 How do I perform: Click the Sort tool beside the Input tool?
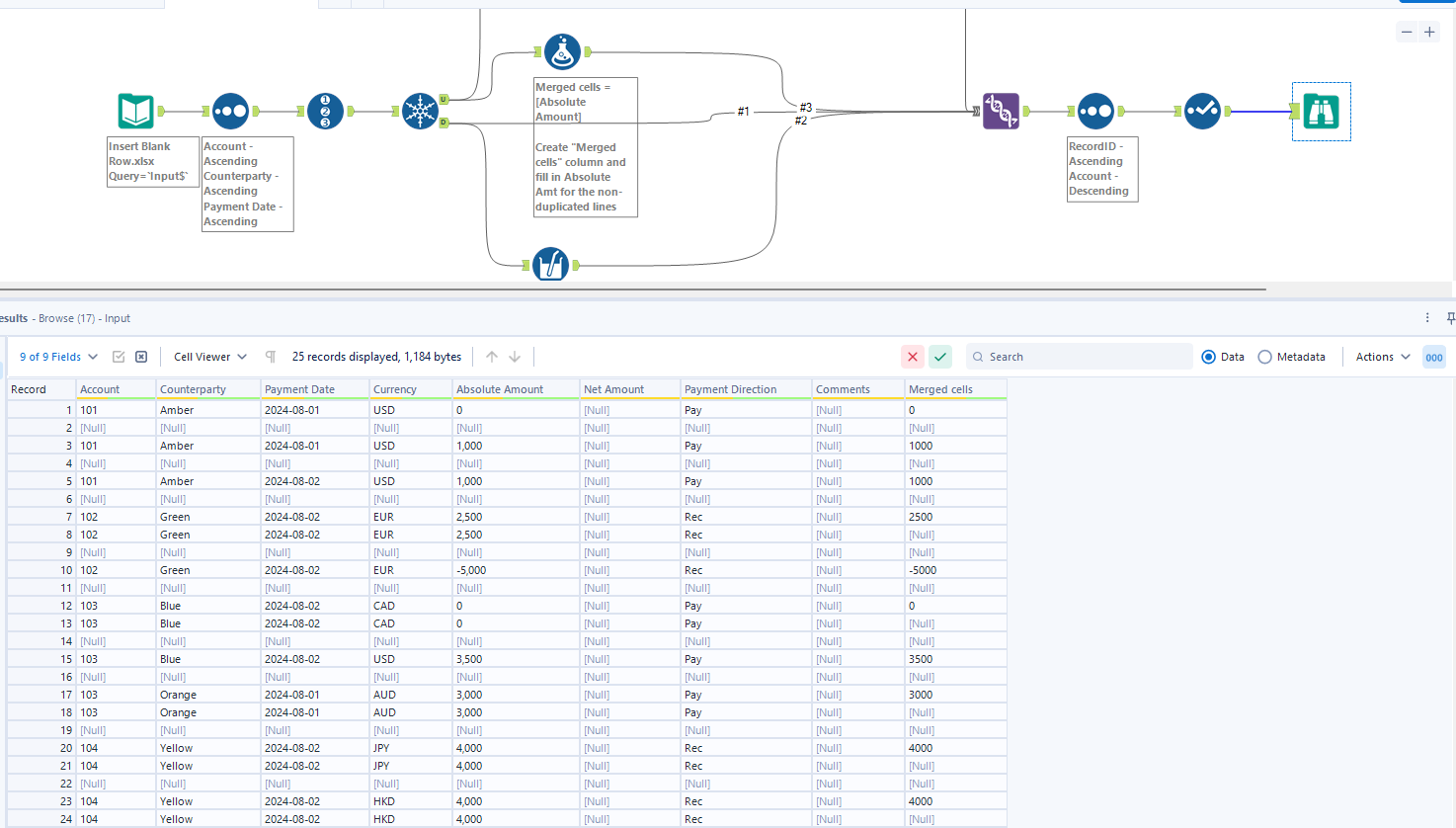point(230,111)
